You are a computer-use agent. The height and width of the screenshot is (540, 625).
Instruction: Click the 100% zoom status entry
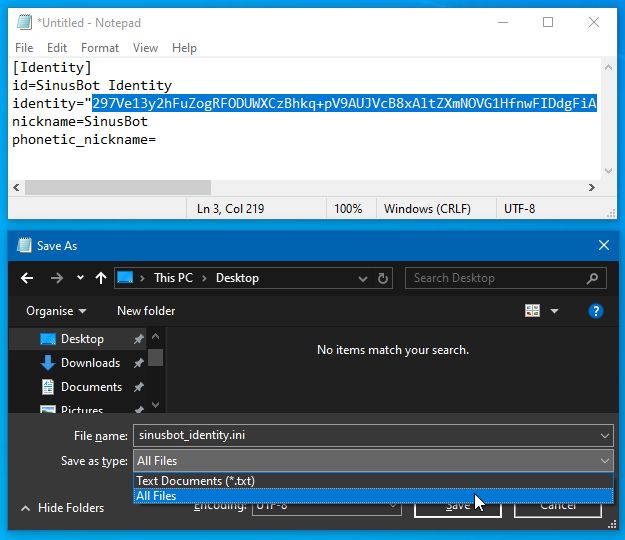[x=348, y=208]
